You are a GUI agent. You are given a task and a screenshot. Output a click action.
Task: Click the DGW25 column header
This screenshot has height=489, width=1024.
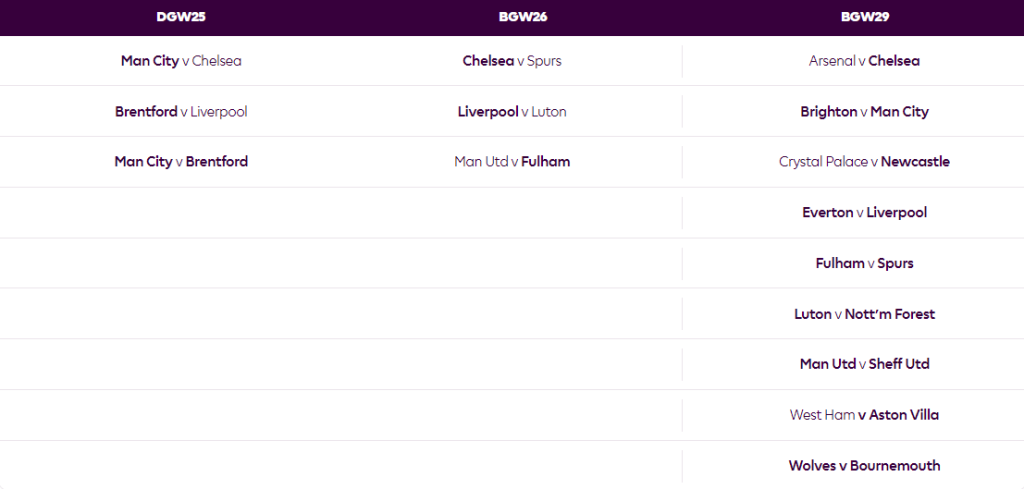click(181, 17)
